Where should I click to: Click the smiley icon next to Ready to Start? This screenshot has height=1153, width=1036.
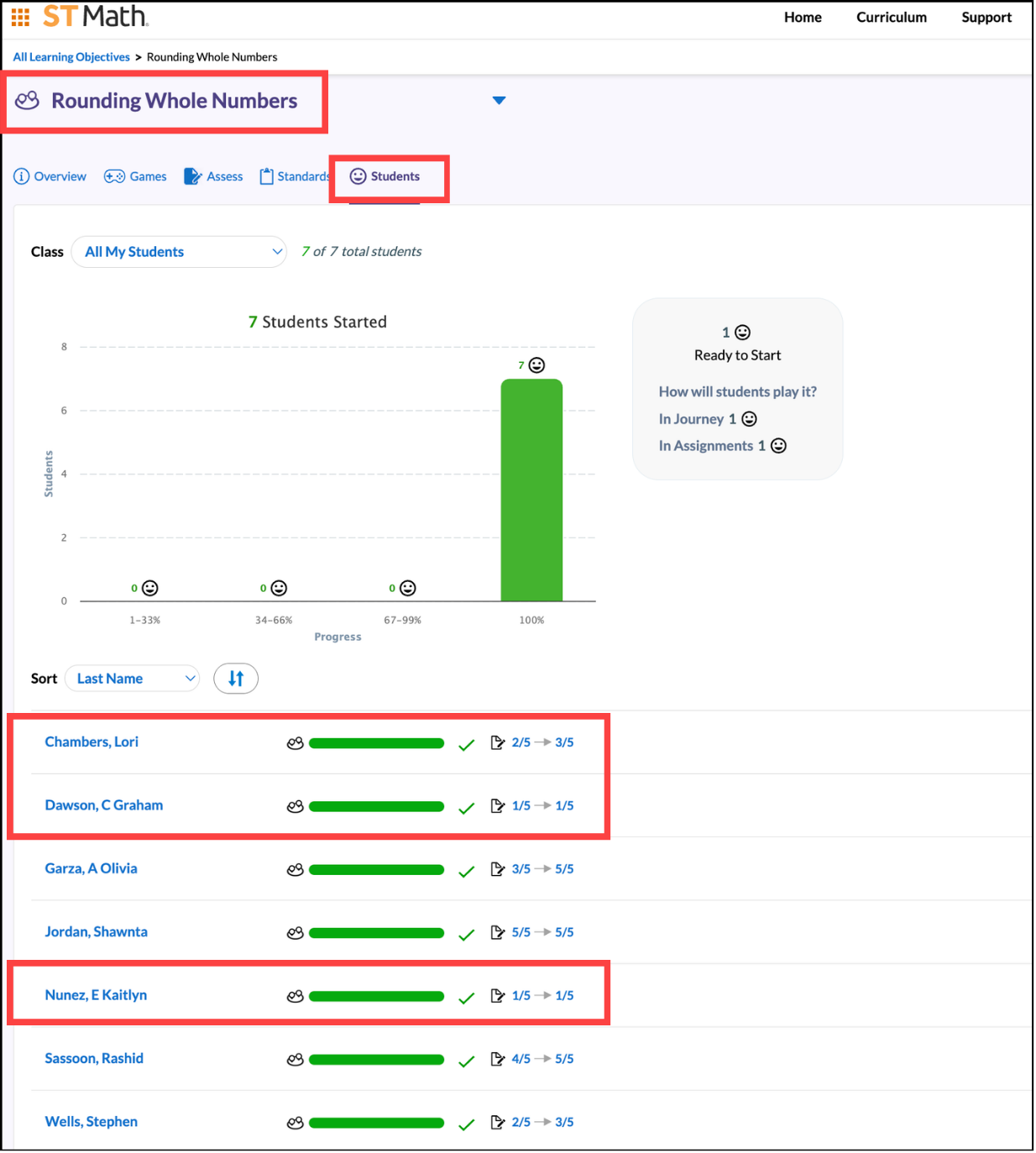click(742, 333)
